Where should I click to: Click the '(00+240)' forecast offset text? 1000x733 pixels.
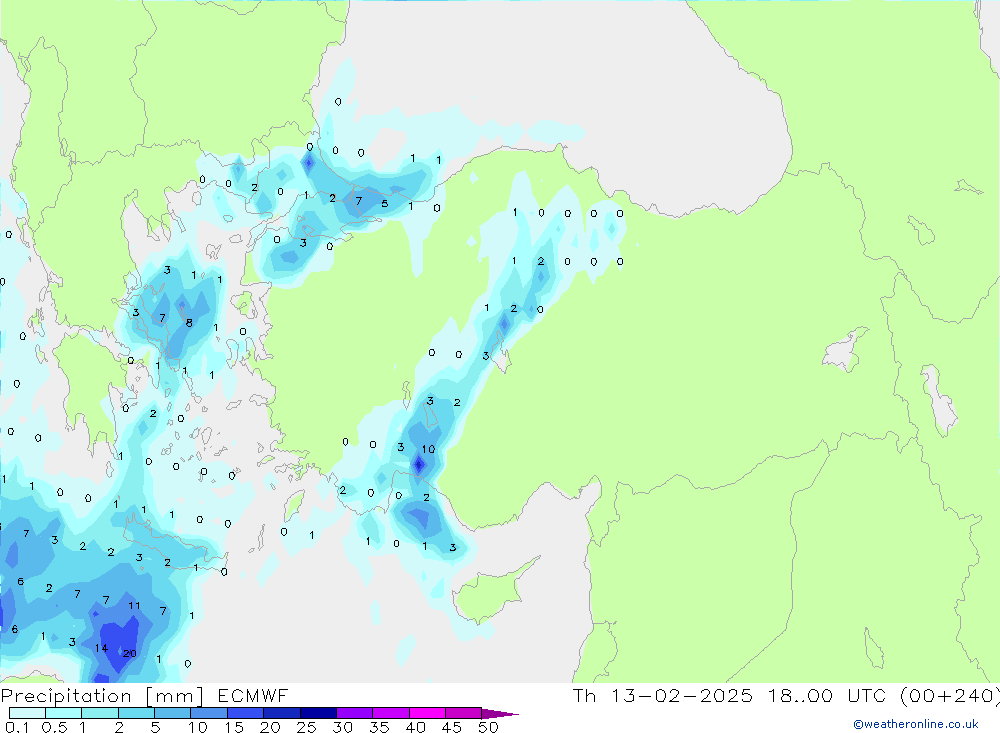pyautogui.click(x=949, y=696)
